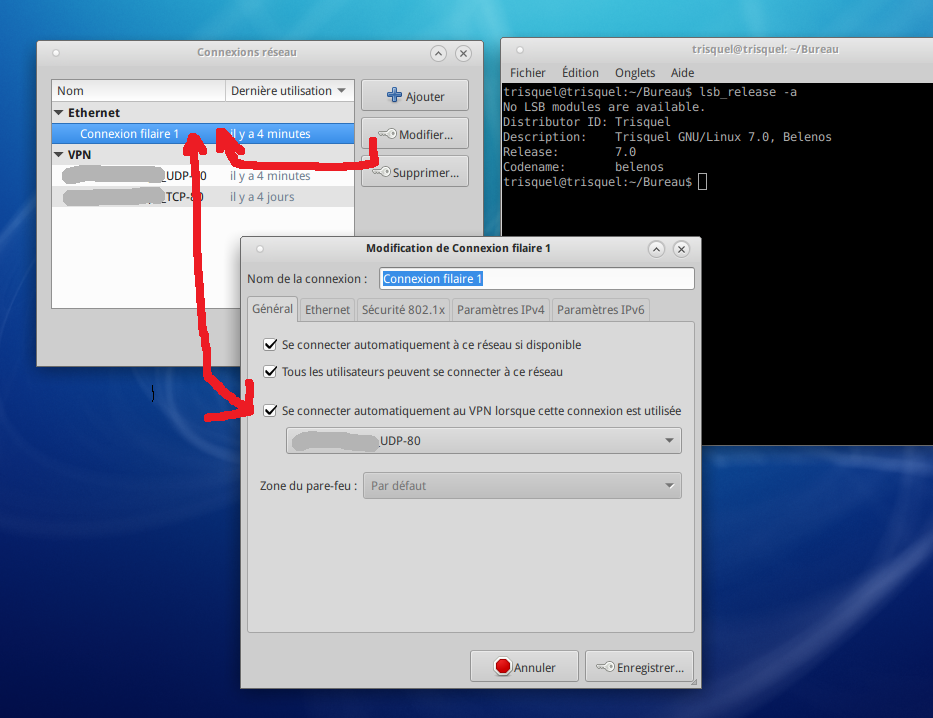Image resolution: width=933 pixels, height=718 pixels.
Task: Click the plus icon on Ajouter button
Action: click(x=394, y=95)
